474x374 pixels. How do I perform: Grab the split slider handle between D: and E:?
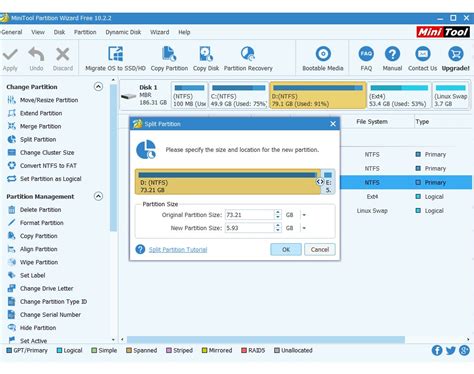tap(320, 182)
